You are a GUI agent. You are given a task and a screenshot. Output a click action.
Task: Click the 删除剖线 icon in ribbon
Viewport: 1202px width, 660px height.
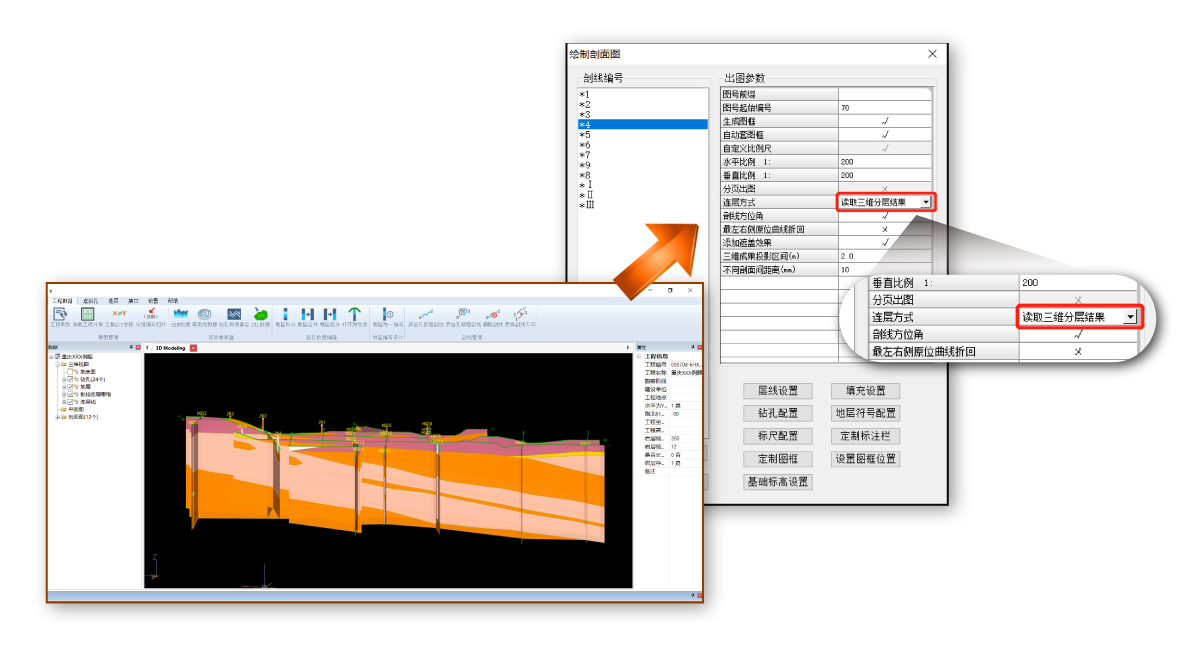tap(493, 314)
